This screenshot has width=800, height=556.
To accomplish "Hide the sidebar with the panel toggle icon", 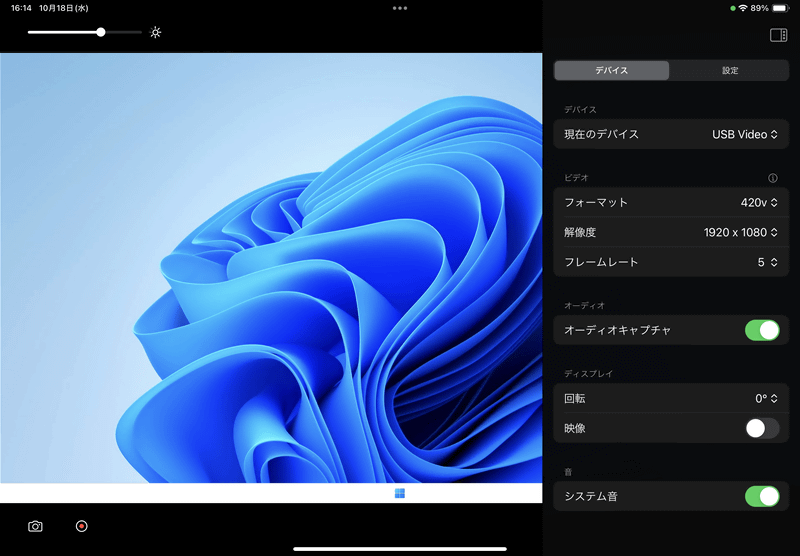I will click(x=779, y=35).
